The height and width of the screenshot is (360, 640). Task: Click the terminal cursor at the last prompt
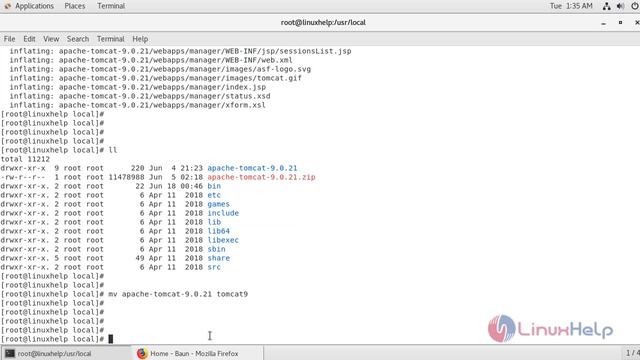coord(110,339)
